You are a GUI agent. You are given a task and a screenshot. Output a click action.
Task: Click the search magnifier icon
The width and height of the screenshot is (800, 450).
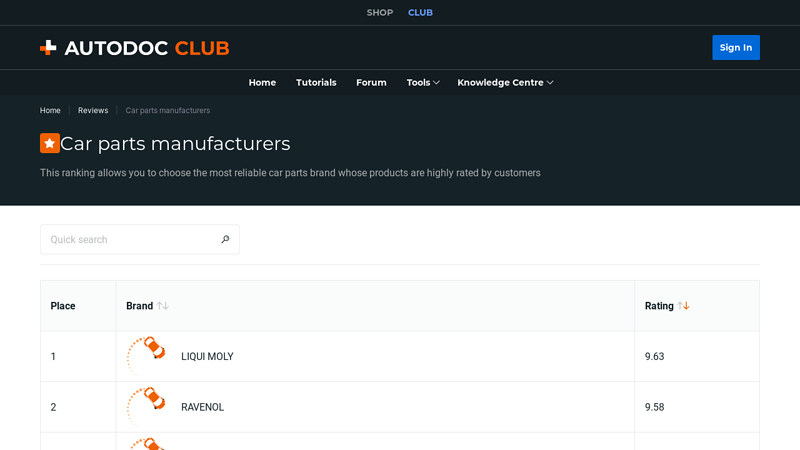[225, 240]
